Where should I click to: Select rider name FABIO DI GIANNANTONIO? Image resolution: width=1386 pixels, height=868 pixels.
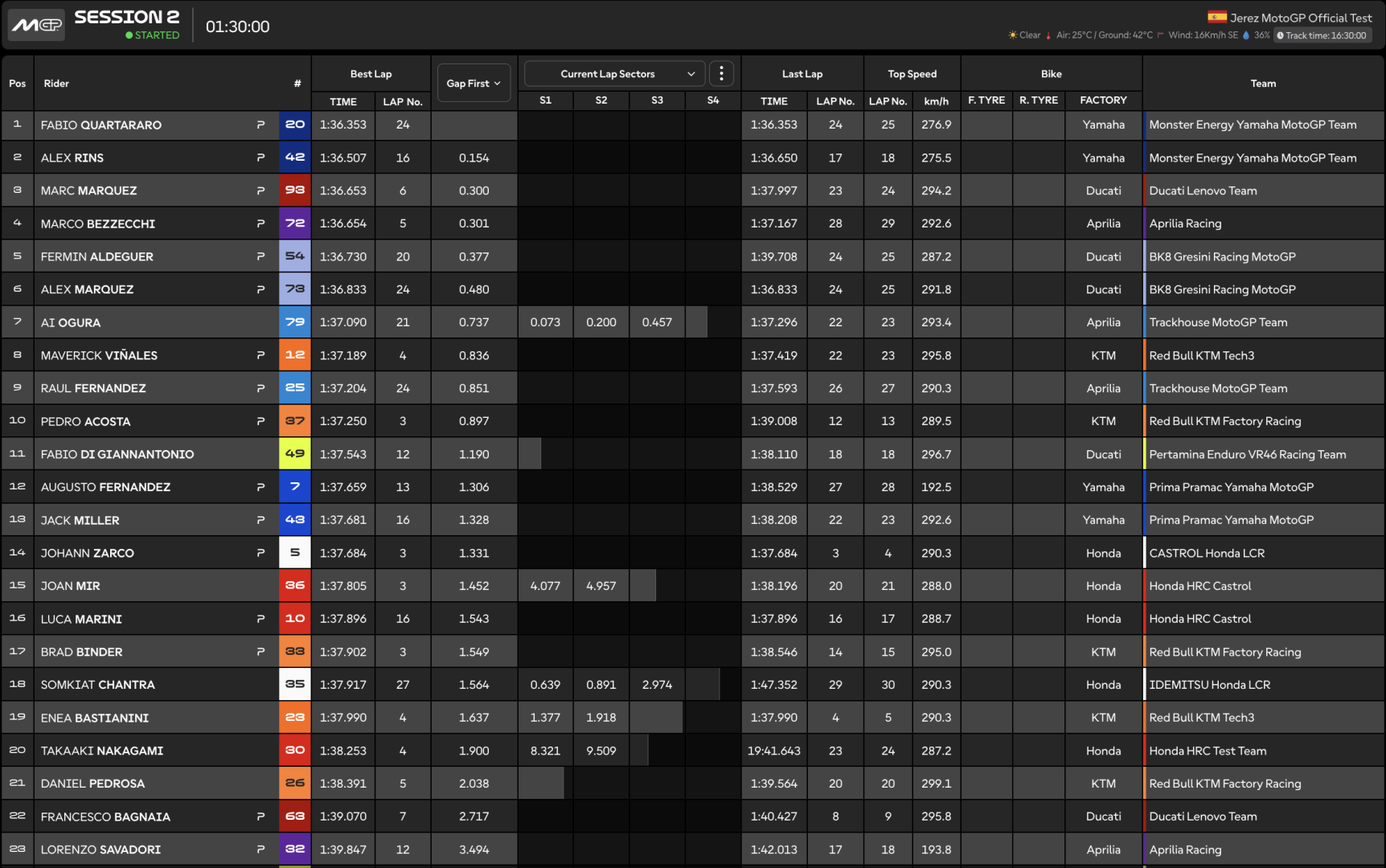(117, 454)
